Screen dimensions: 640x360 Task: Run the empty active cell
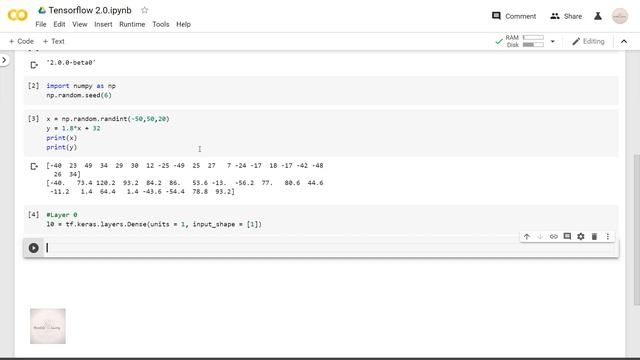[33, 248]
